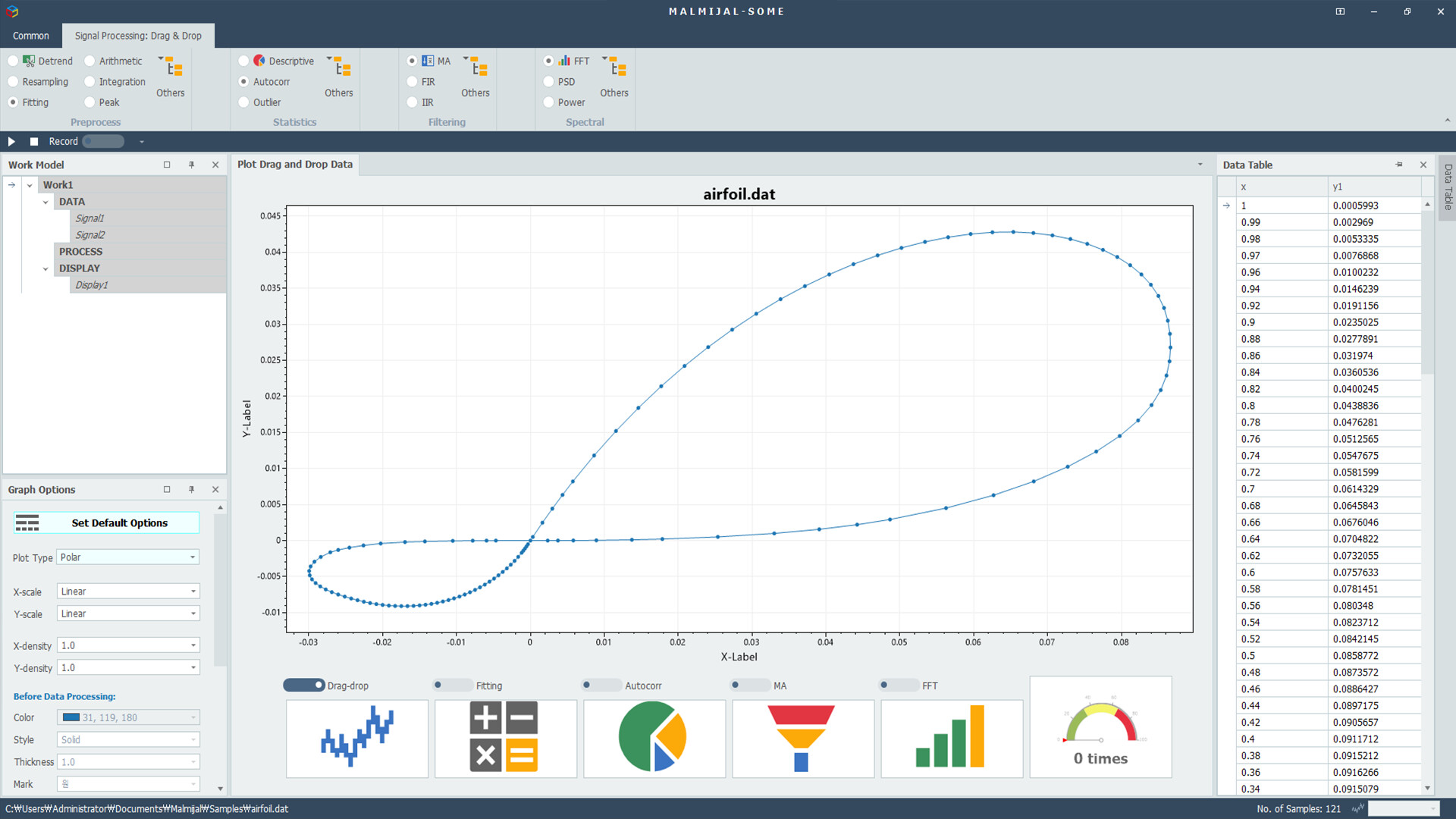Image resolution: width=1456 pixels, height=819 pixels.
Task: Open the line Color swatch in Graph Options
Action: click(127, 717)
